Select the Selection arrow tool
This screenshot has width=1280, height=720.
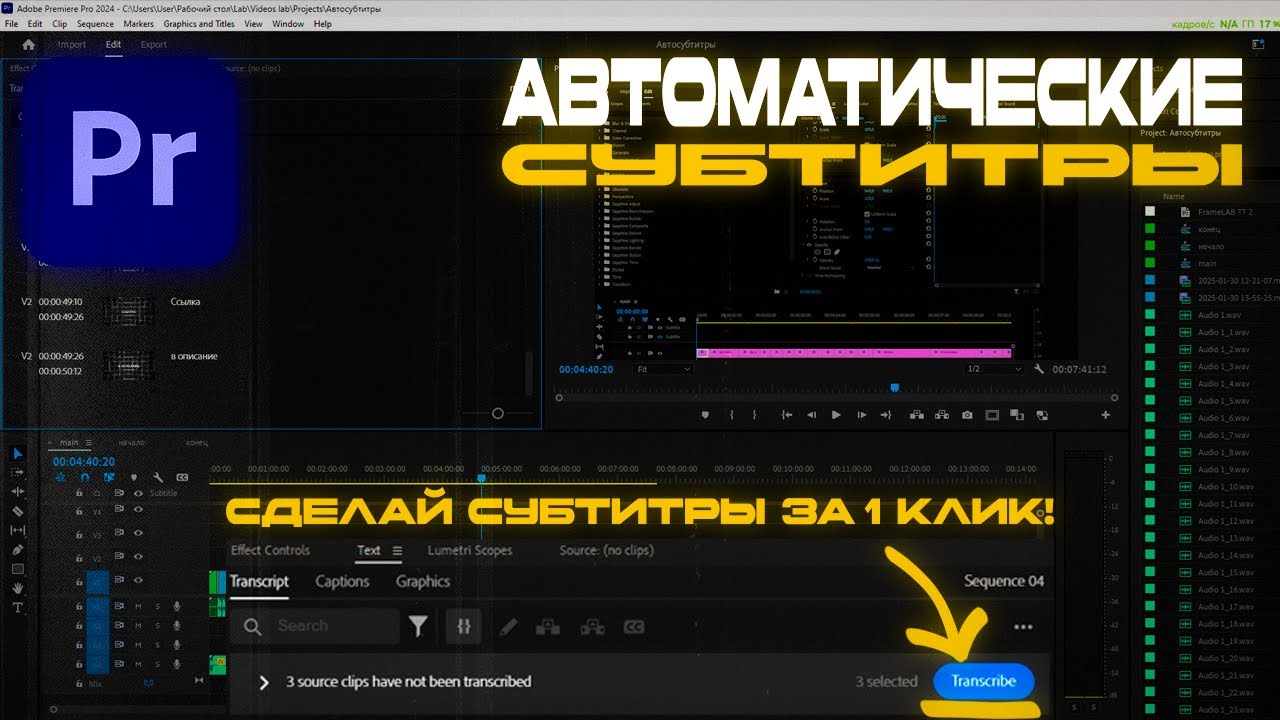coord(18,453)
